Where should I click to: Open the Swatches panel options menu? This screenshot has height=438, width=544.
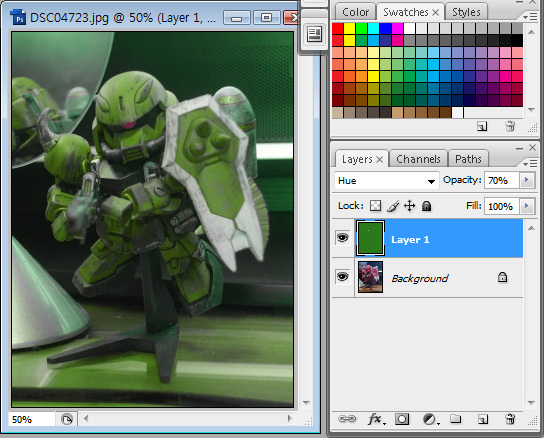tap(529, 17)
